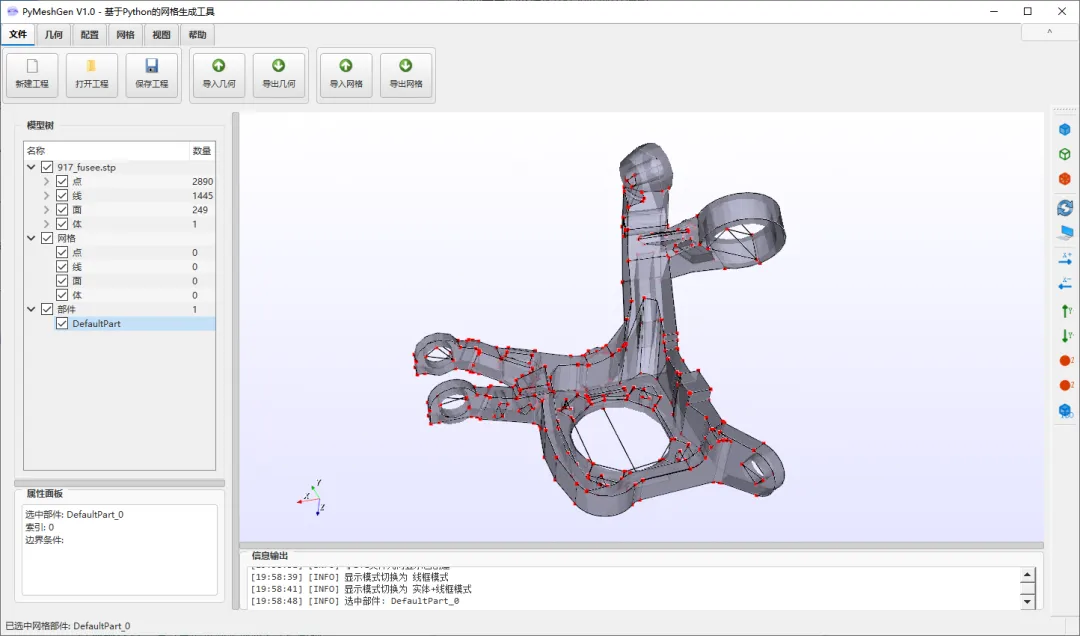This screenshot has width=1080, height=636.
Task: Uncheck the 部件 group checkbox
Action: [x=47, y=309]
